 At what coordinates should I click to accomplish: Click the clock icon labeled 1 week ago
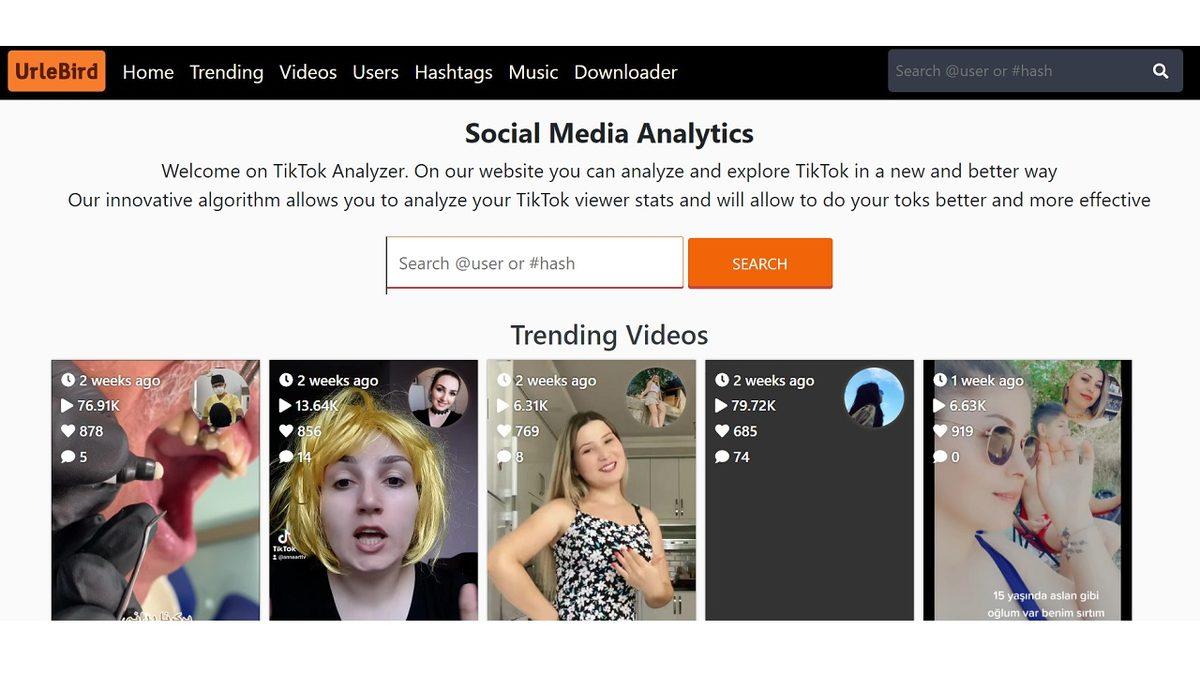939,381
